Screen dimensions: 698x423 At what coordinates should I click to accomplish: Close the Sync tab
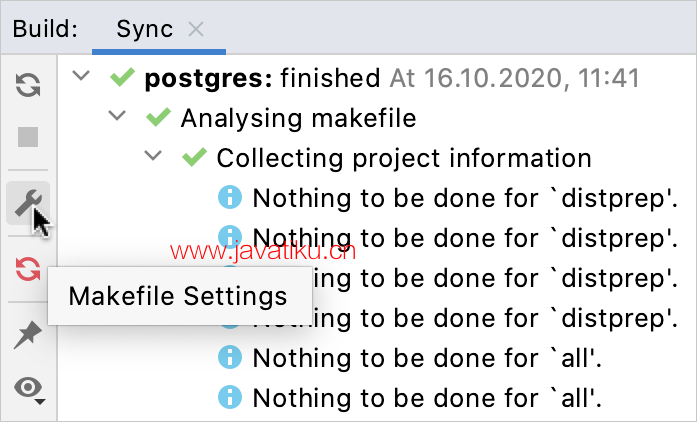(196, 30)
